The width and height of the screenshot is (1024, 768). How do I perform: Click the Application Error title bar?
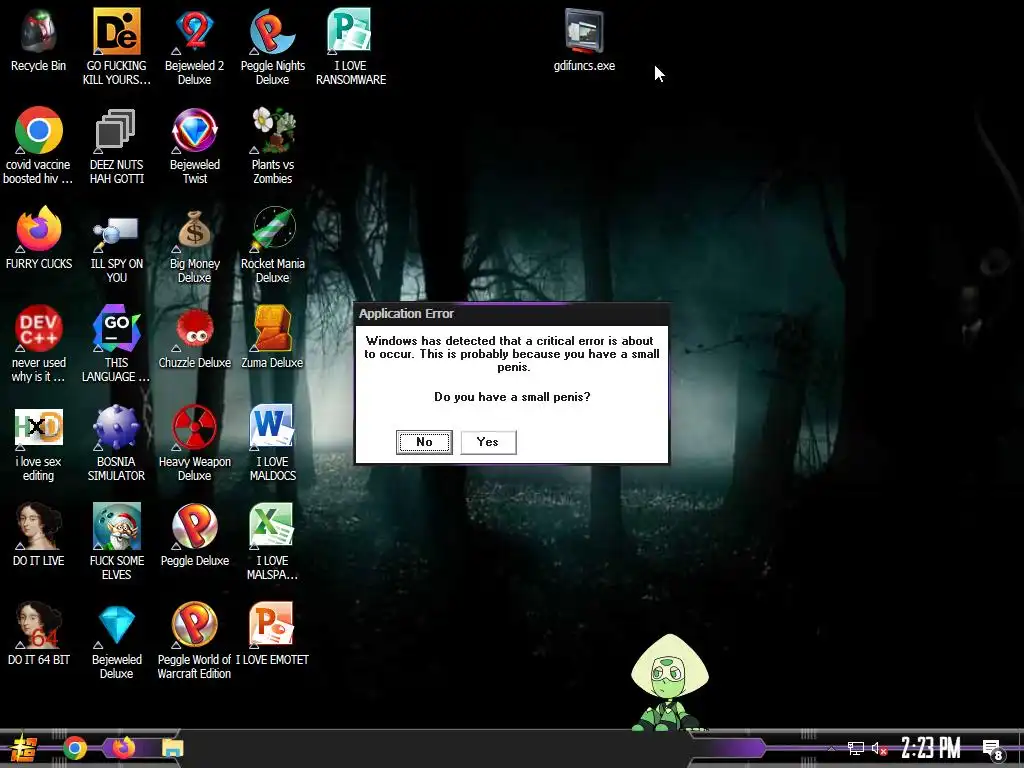(511, 313)
